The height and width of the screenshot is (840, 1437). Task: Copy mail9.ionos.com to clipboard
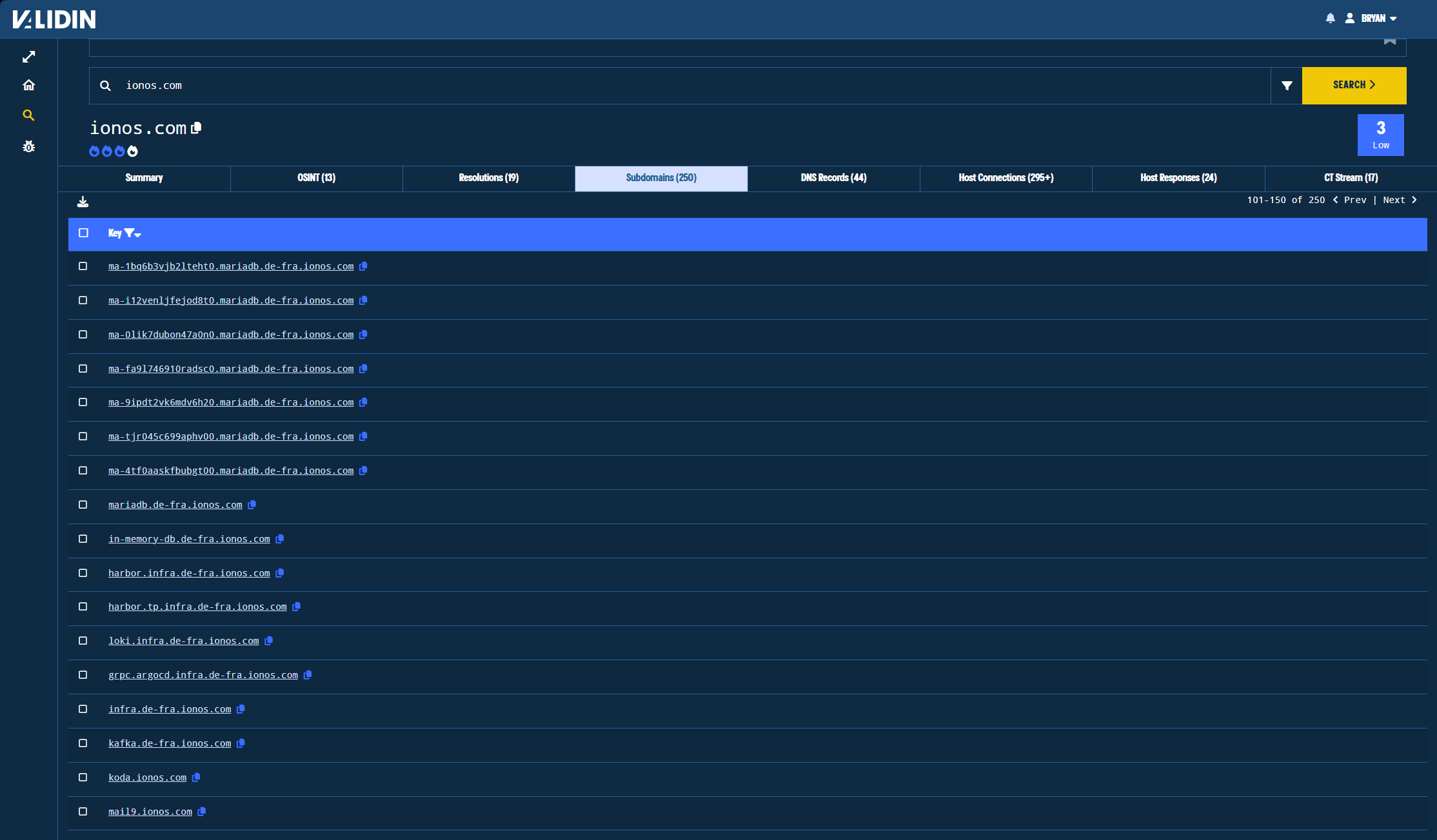pos(201,812)
